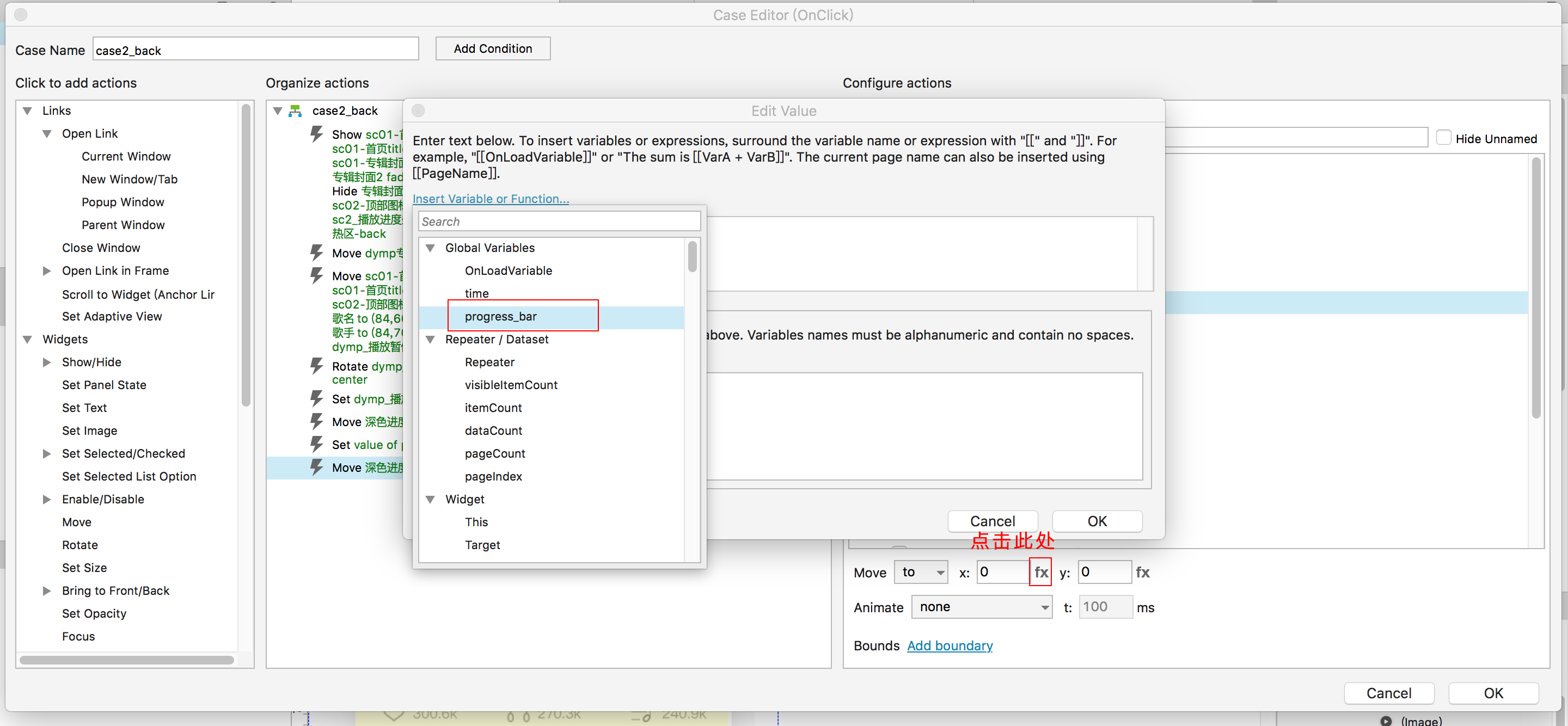The width and height of the screenshot is (1568, 726).
Task: Click the lightning icon beside Move dymp action
Action: pos(316,253)
